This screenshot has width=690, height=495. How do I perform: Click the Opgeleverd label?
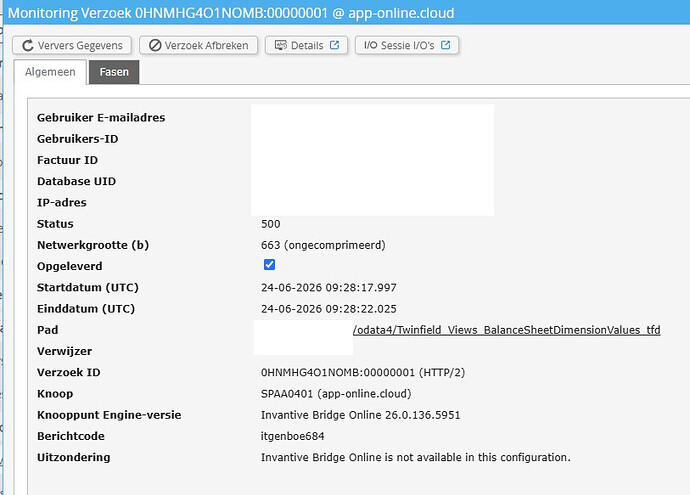(x=70, y=266)
